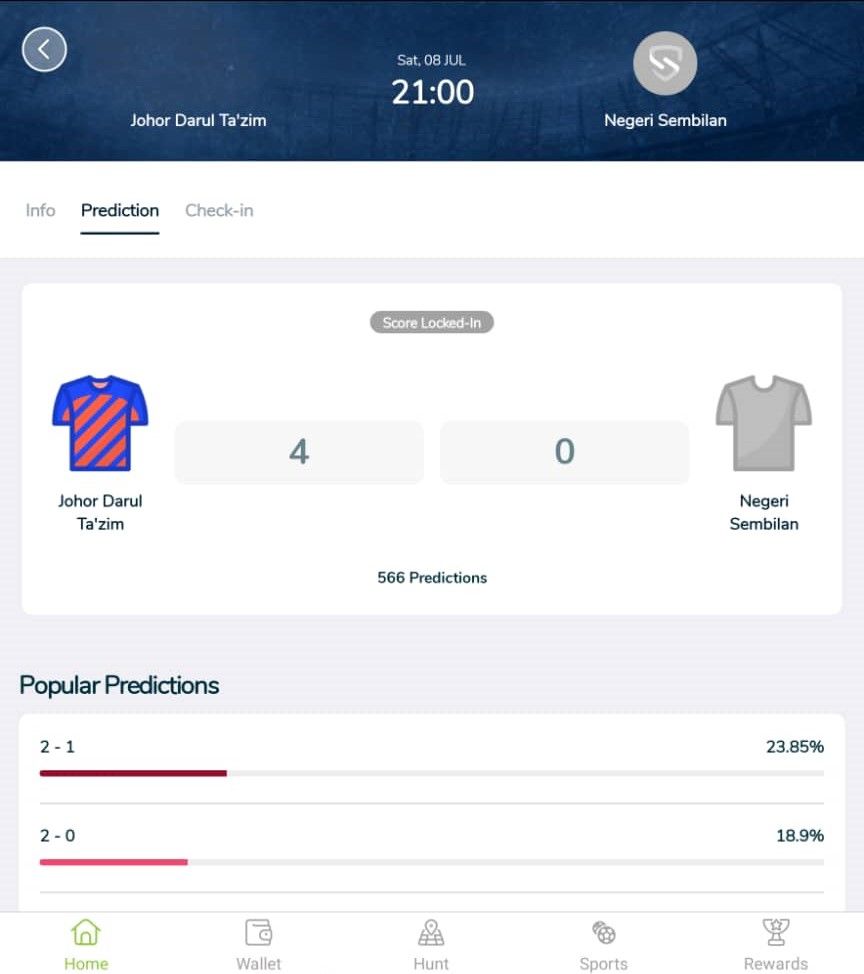This screenshot has height=974, width=864.
Task: Tap the Johor Darul Ta'zim striped jersey
Action: click(100, 422)
